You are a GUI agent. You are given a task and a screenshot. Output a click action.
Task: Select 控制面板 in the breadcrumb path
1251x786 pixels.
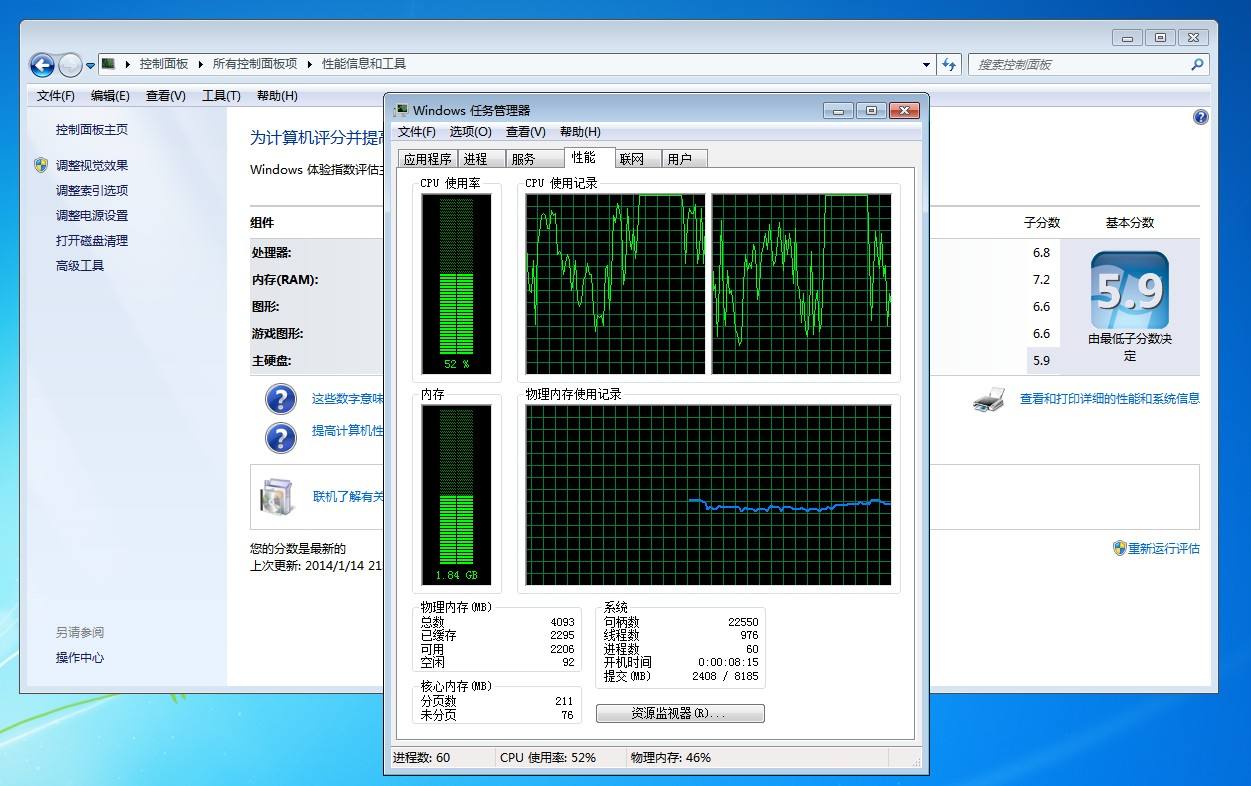(164, 64)
